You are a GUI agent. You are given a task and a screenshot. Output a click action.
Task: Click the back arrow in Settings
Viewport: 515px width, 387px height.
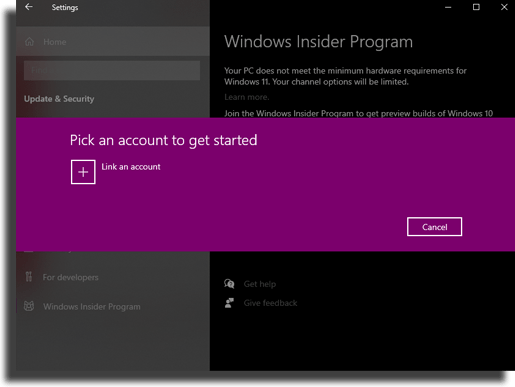click(x=29, y=7)
